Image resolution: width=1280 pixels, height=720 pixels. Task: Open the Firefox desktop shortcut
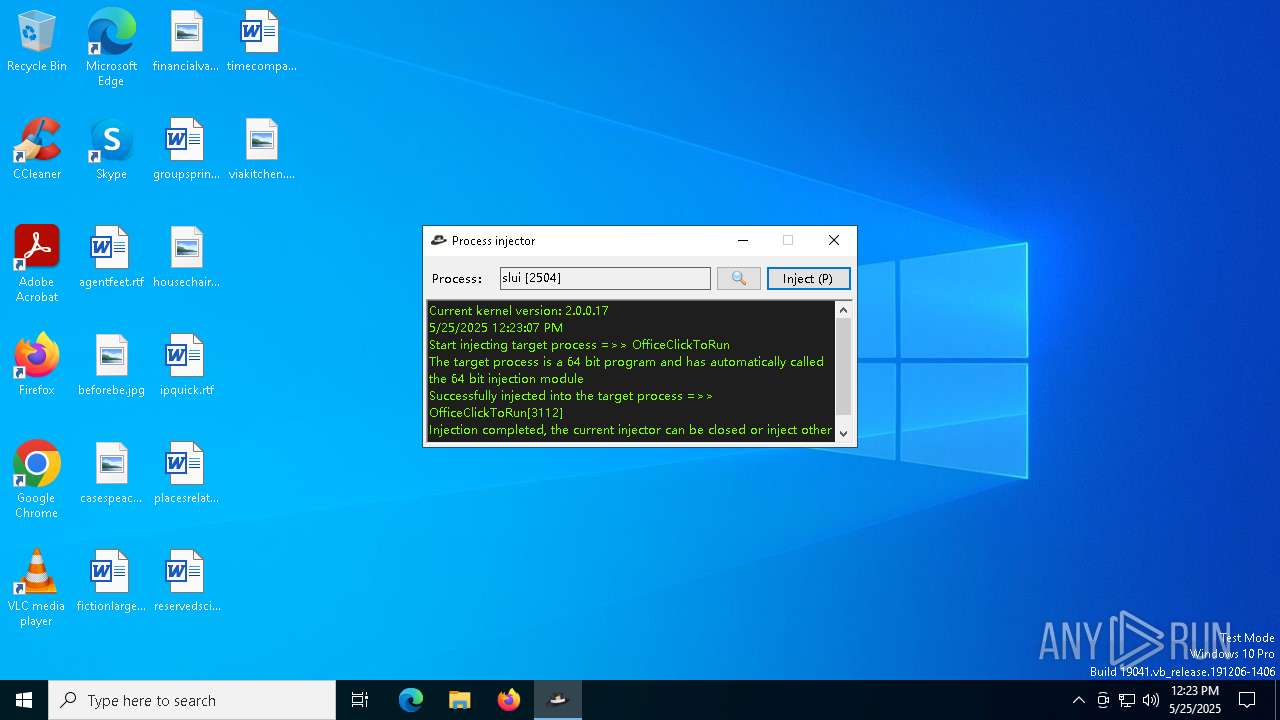(37, 366)
